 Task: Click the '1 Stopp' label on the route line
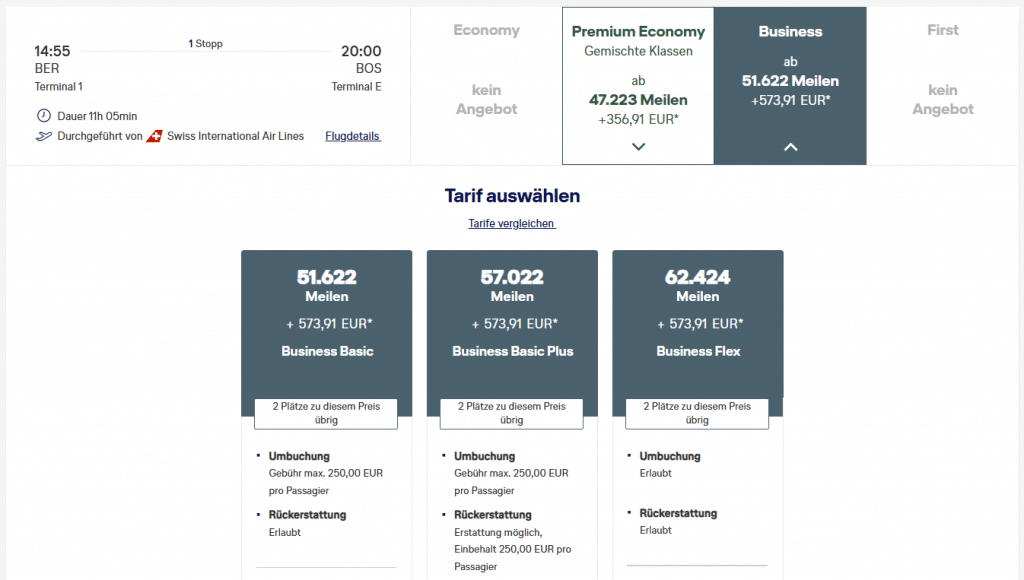coord(206,44)
